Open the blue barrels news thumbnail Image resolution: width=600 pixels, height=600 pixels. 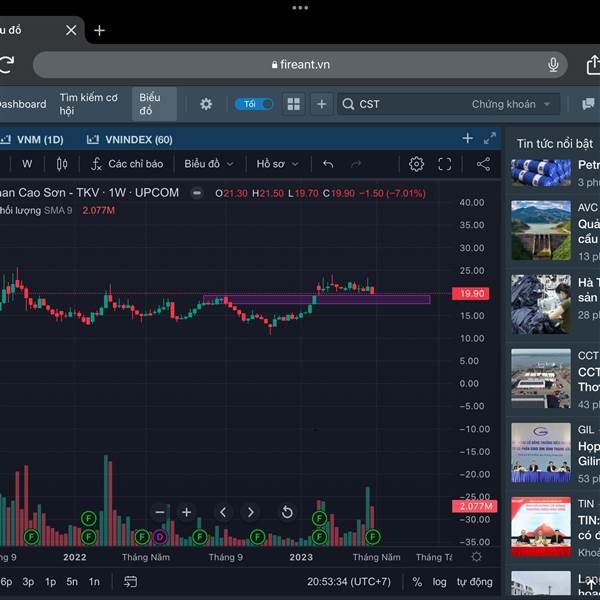(x=541, y=173)
